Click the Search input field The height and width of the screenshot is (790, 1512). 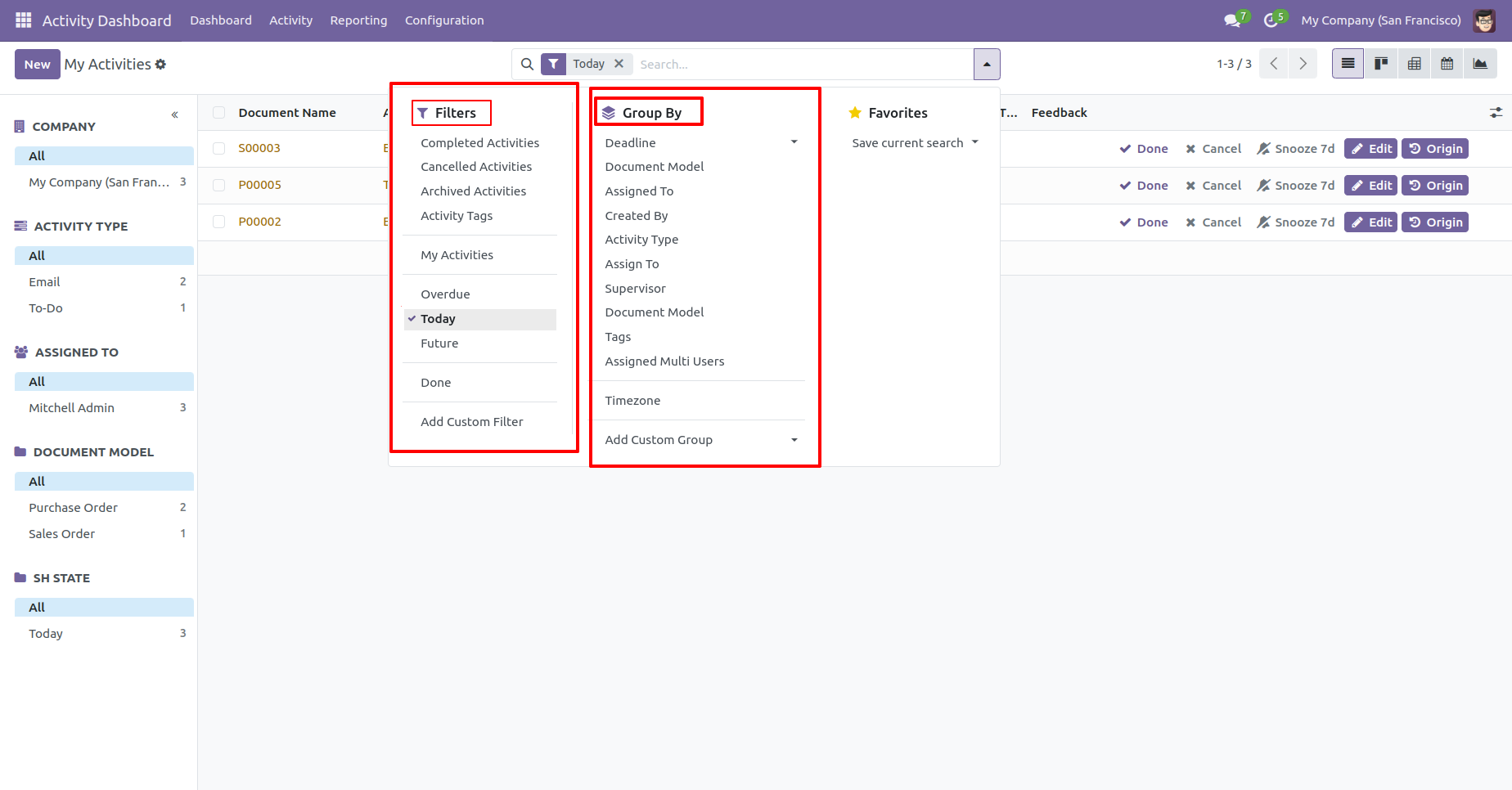[x=802, y=64]
